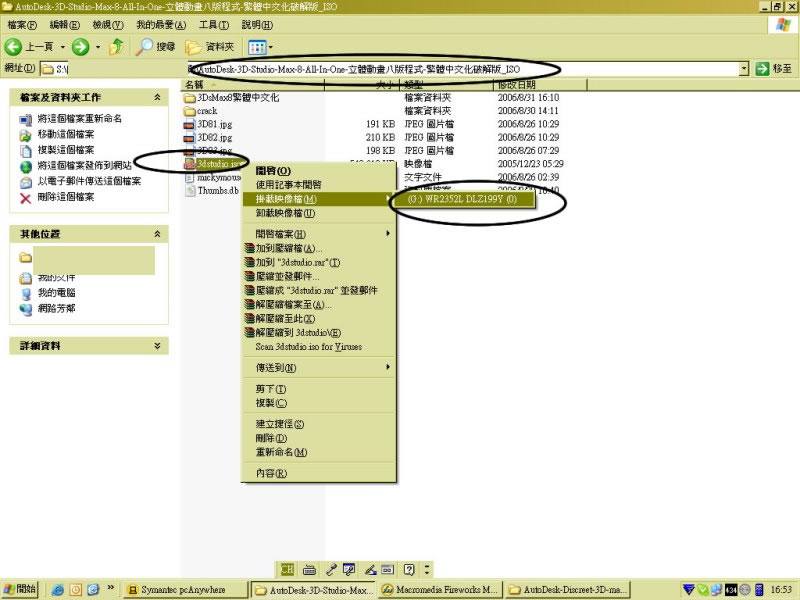Toggle the Folders (資料夾) pane button
The height and width of the screenshot is (600, 800).
click(x=210, y=47)
